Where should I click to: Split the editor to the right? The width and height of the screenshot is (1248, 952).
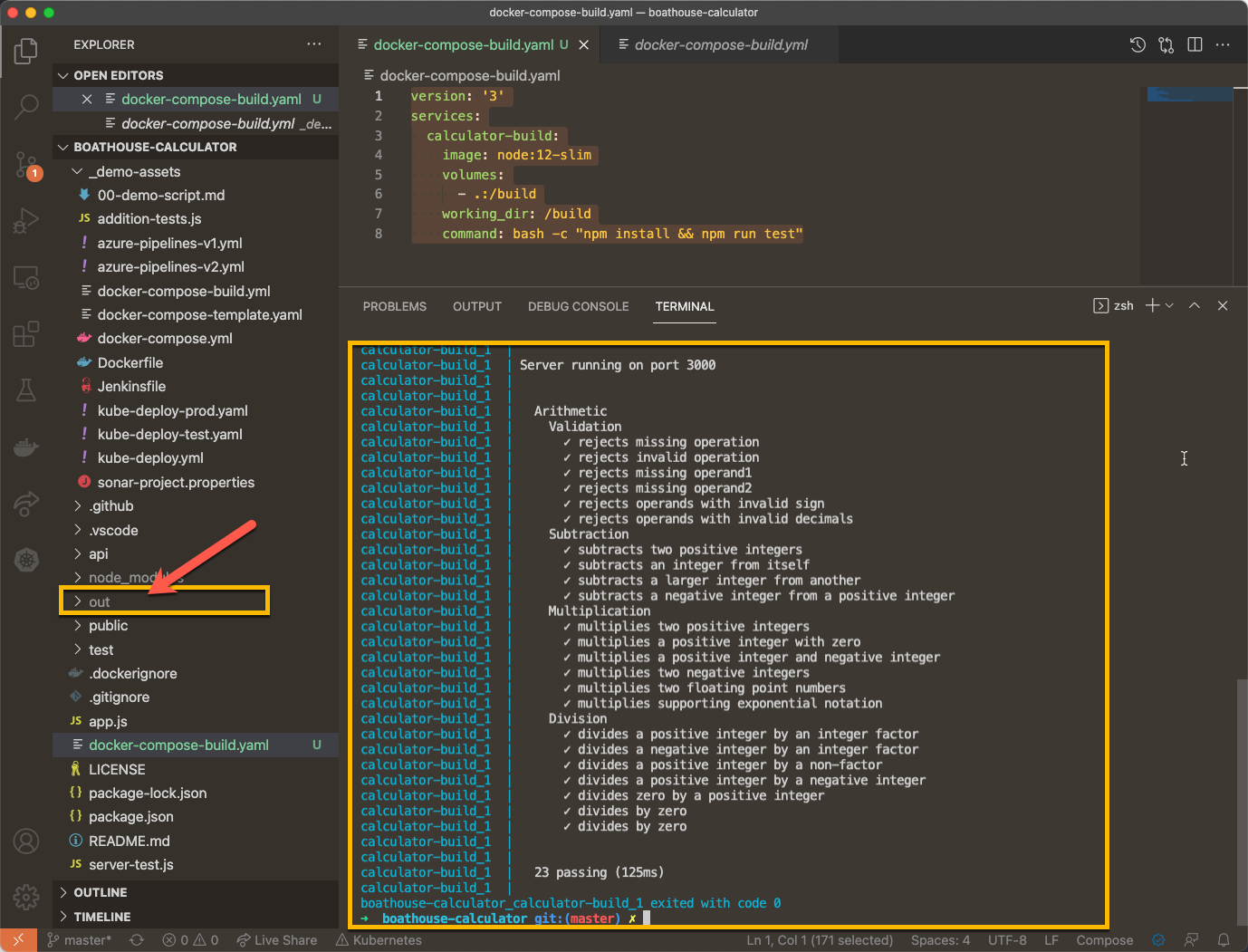point(1195,44)
